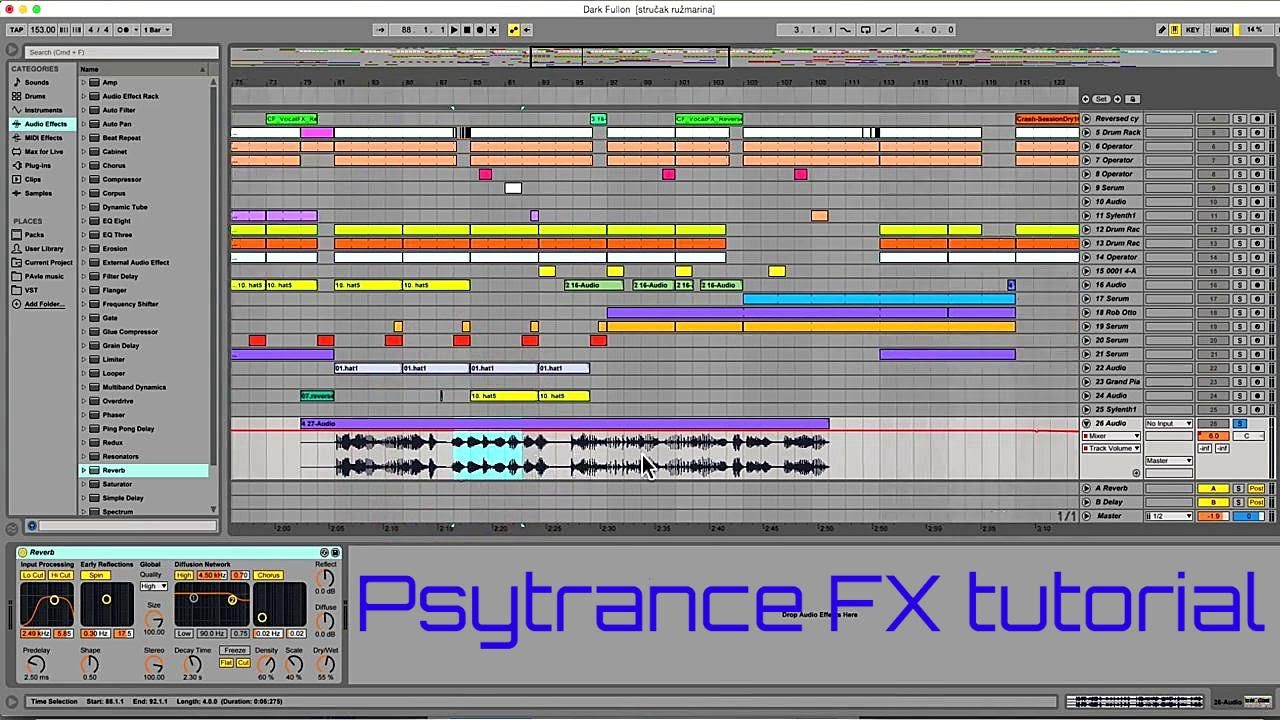1280x720 pixels.
Task: Enable MIDI map mode
Action: coord(1222,30)
